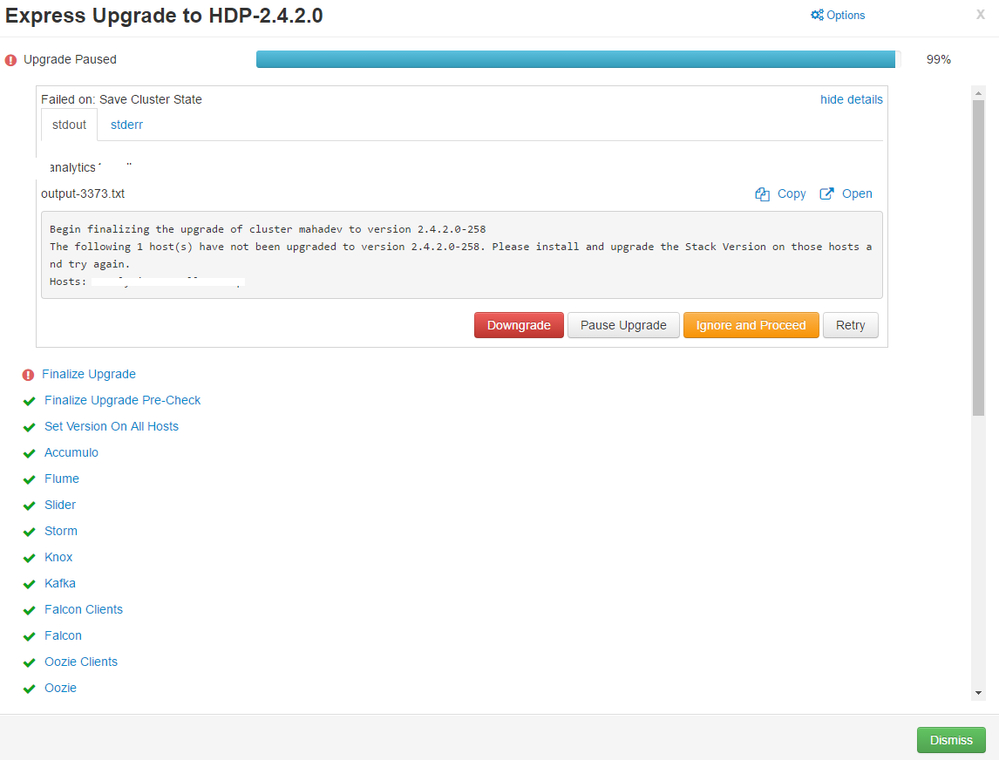
Task: Expand the Storm upgrade stage
Action: pos(60,530)
